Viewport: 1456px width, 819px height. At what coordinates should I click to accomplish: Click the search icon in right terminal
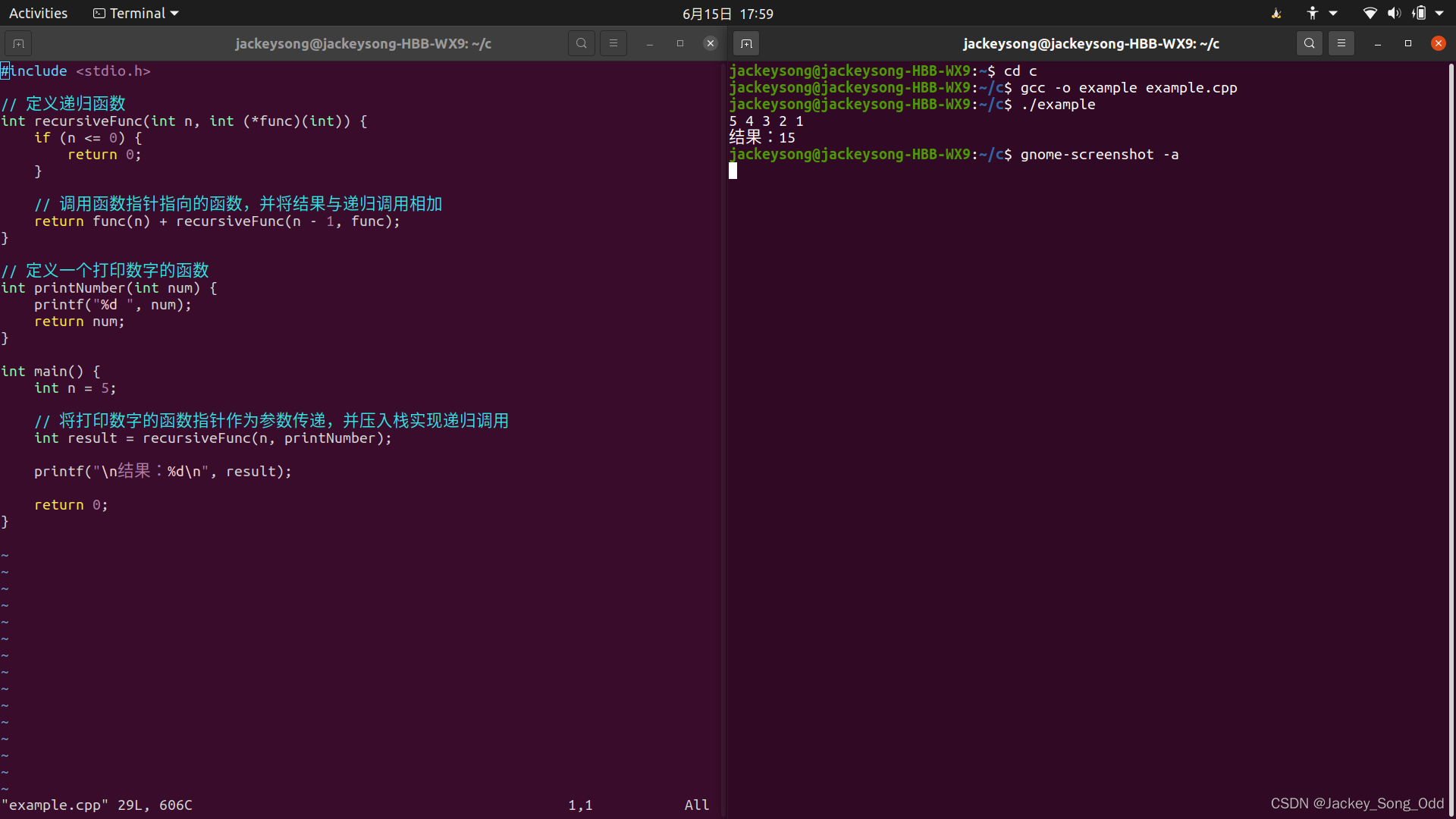click(1308, 43)
